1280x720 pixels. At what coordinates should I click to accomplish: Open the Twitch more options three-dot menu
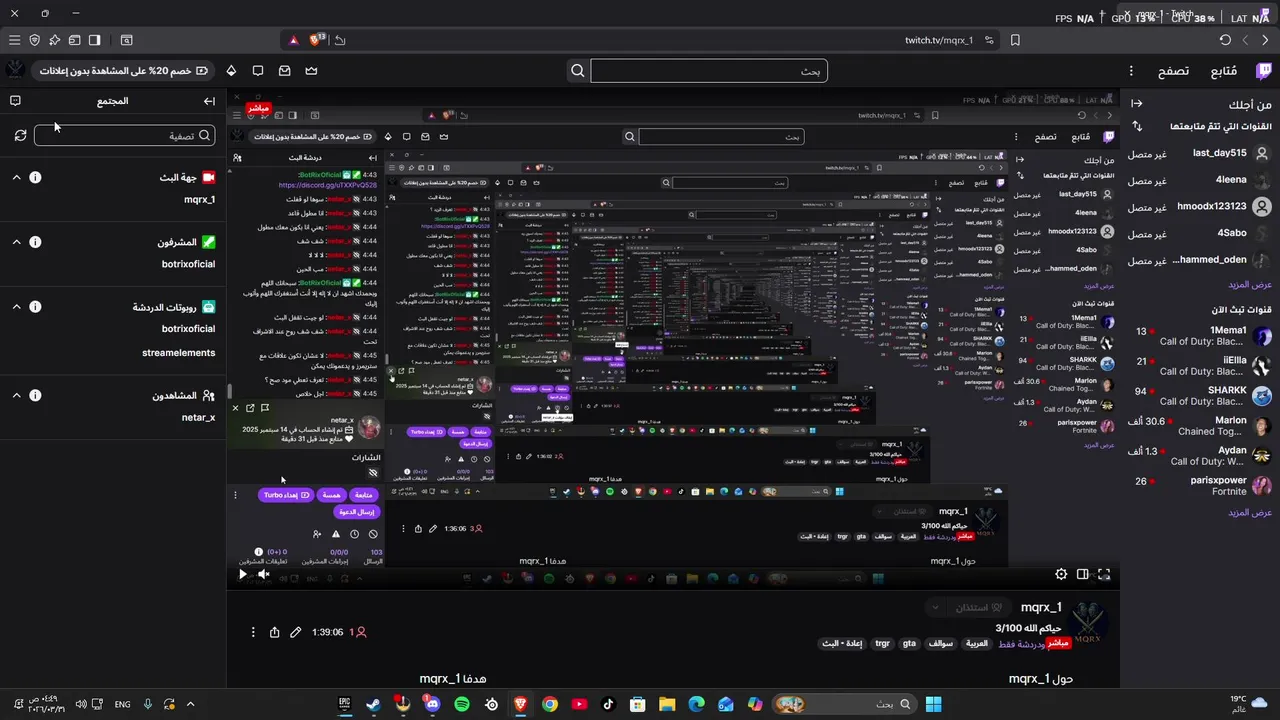[1131, 70]
